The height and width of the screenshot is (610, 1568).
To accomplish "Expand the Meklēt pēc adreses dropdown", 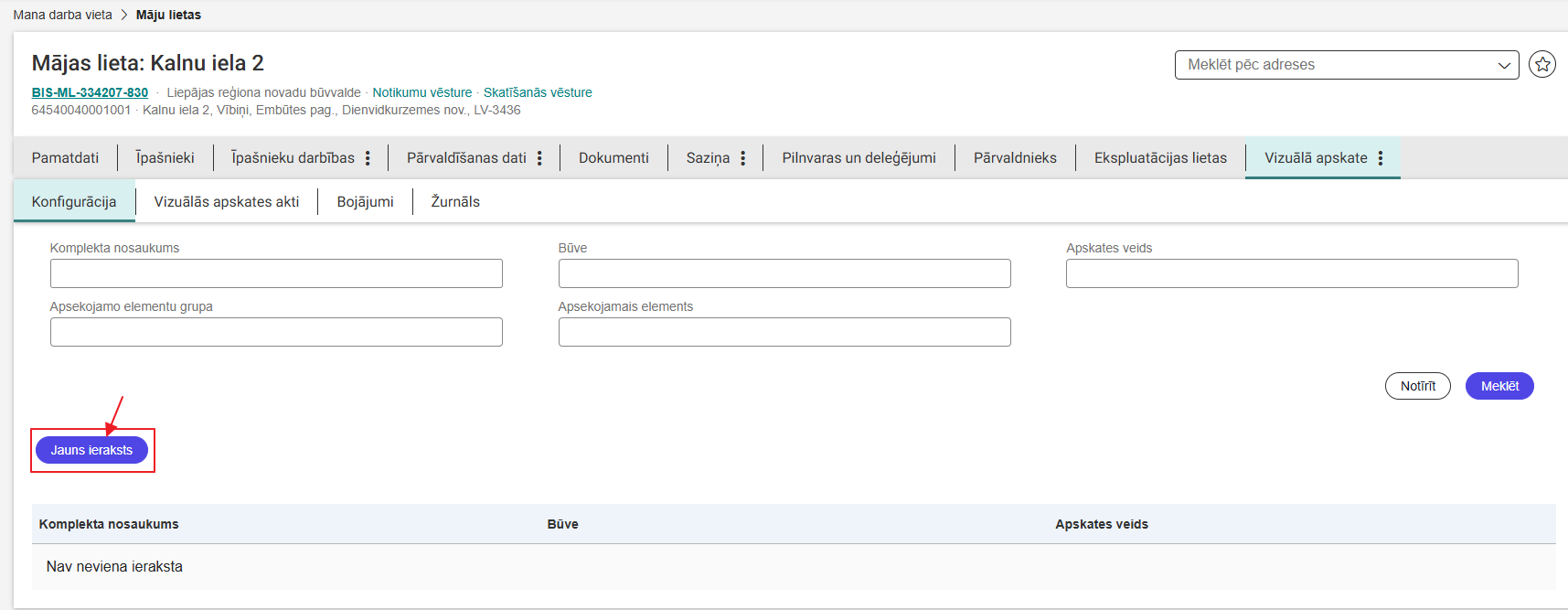I will point(1503,65).
